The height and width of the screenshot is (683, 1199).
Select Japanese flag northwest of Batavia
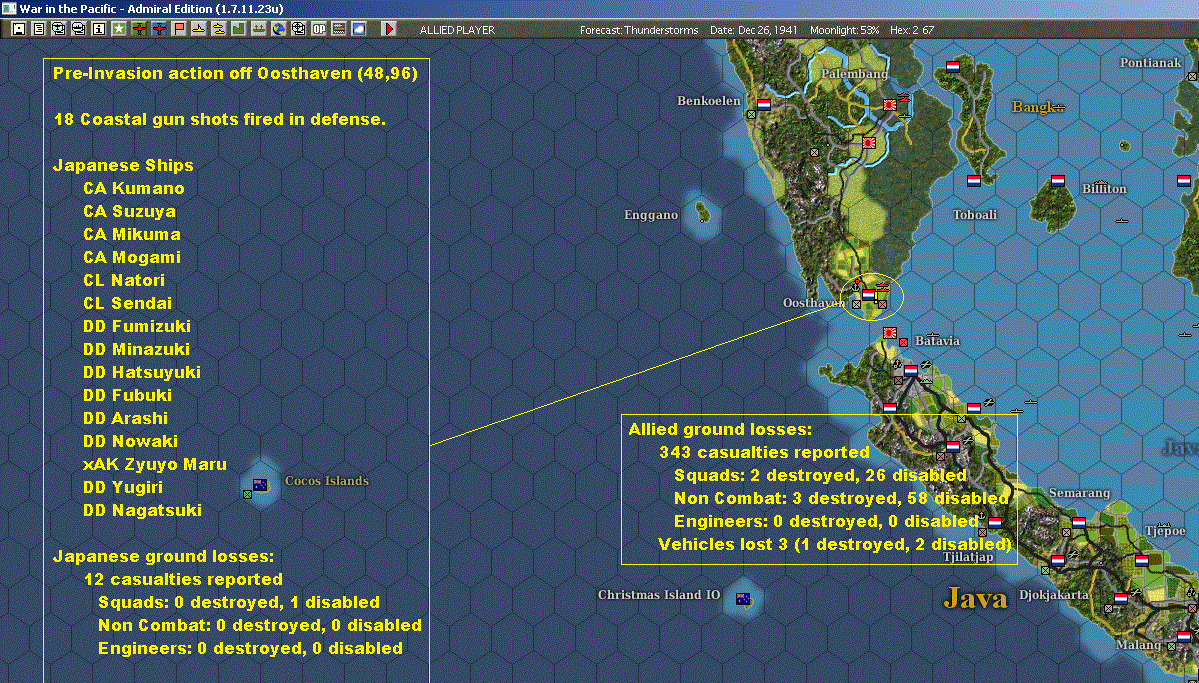tap(890, 333)
